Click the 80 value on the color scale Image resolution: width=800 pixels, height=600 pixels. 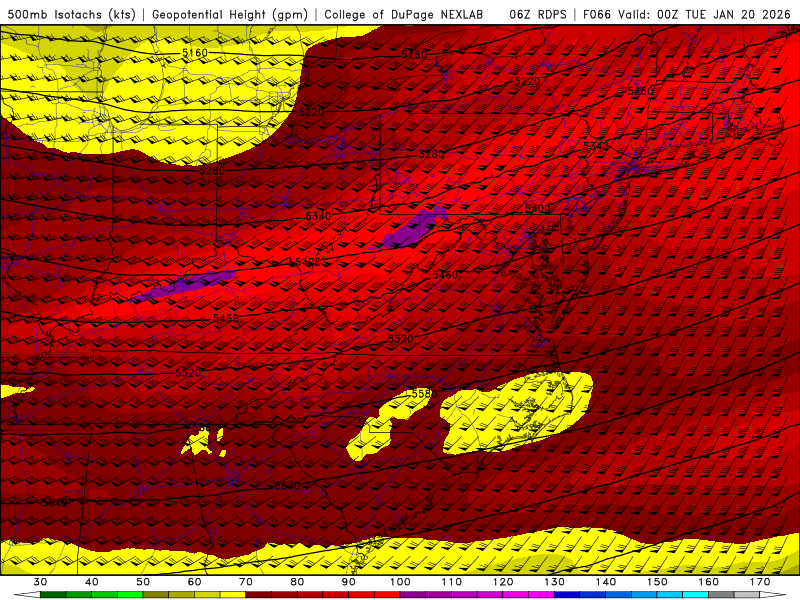click(x=297, y=582)
